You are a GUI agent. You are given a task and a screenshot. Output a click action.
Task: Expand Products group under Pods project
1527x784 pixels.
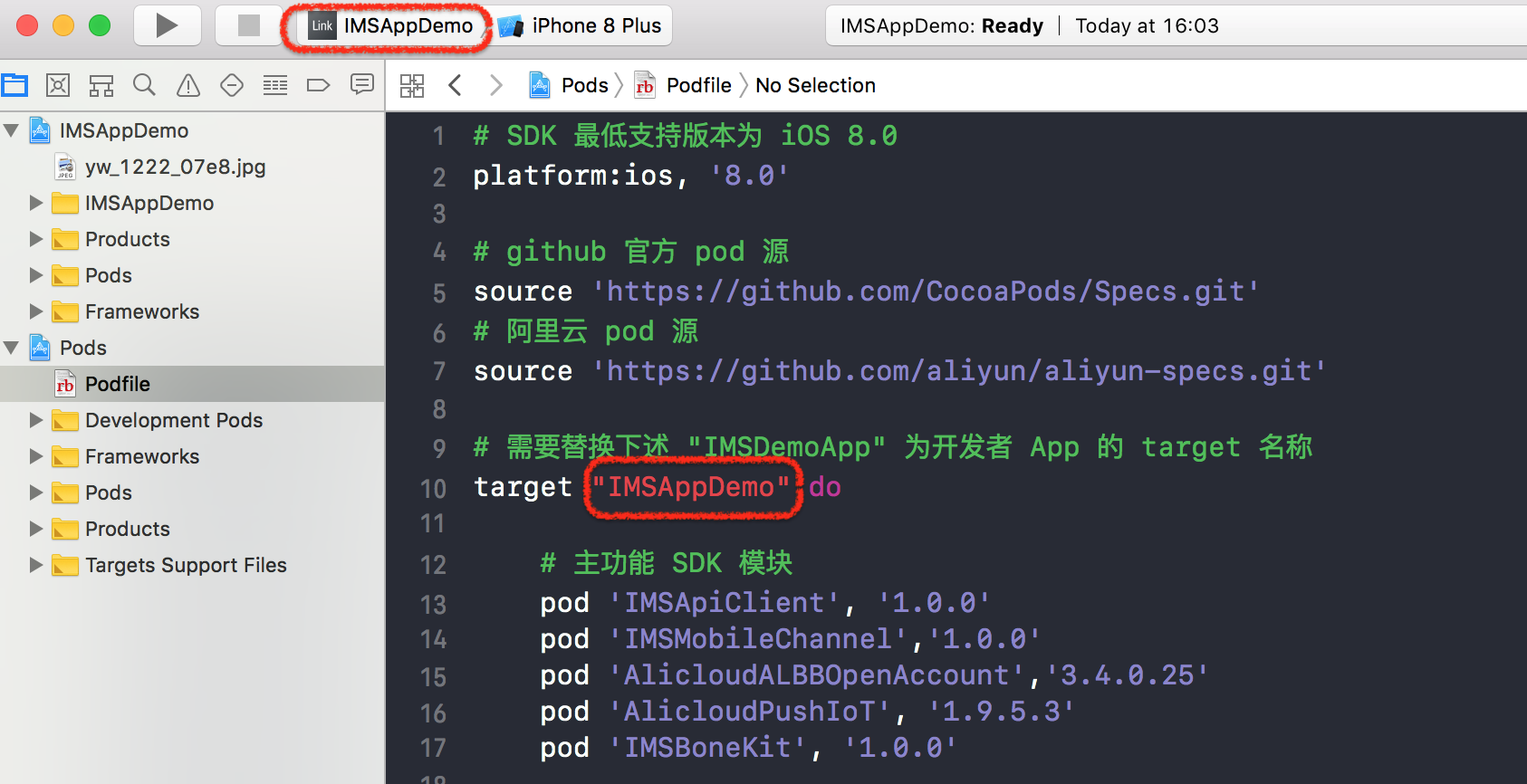click(x=36, y=529)
